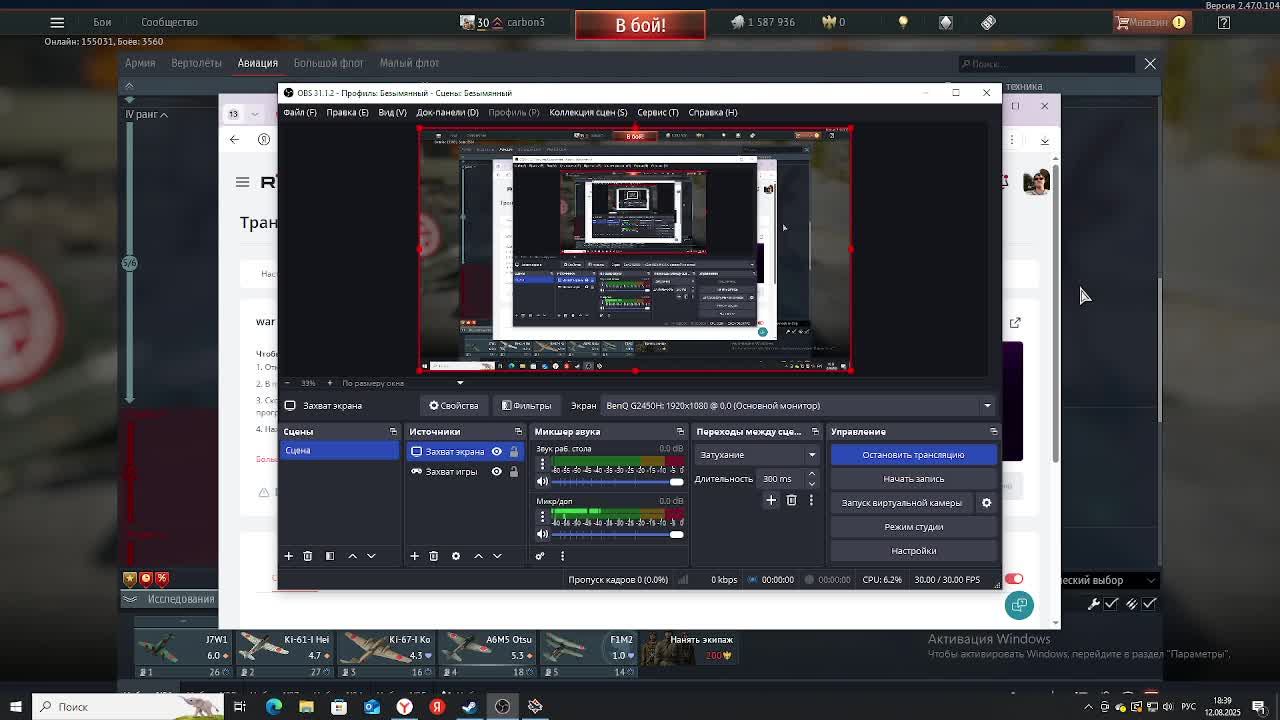Move the selected source up
The image size is (1280, 720).
point(478,556)
